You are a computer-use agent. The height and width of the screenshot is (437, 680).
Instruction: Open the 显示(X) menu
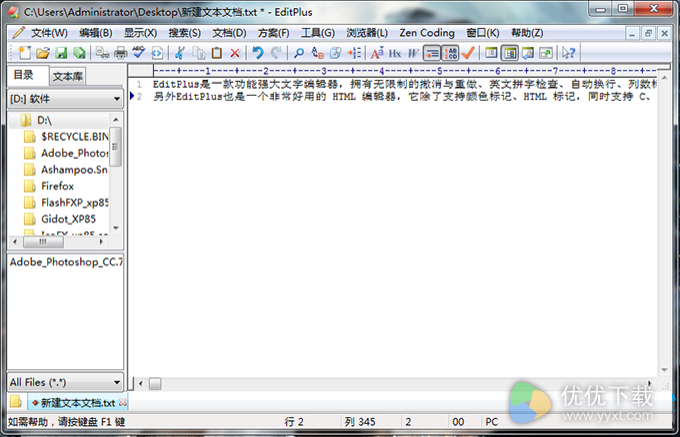(141, 33)
